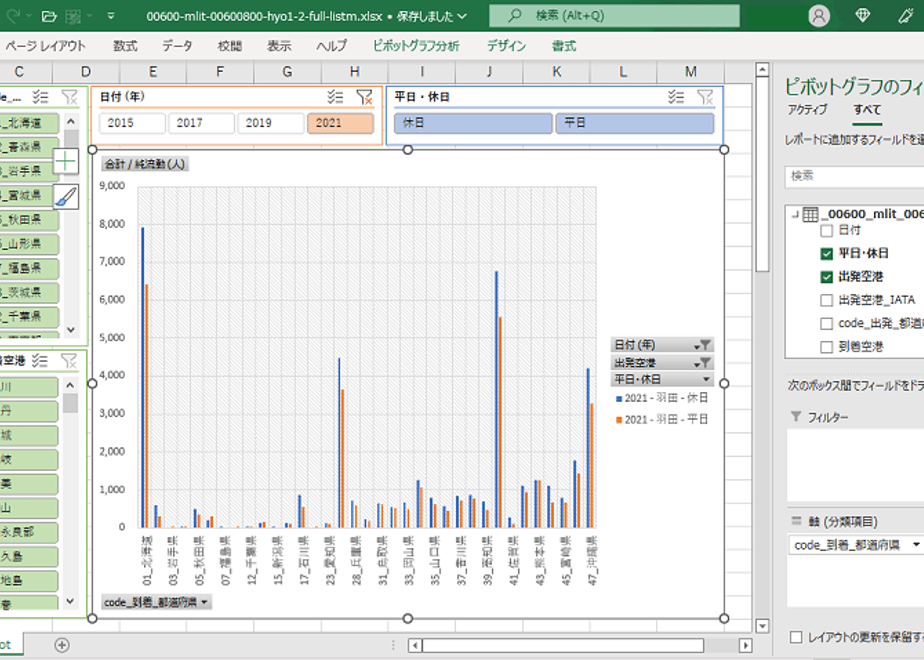Toggle multi-select on the airport slicer

tap(40, 361)
